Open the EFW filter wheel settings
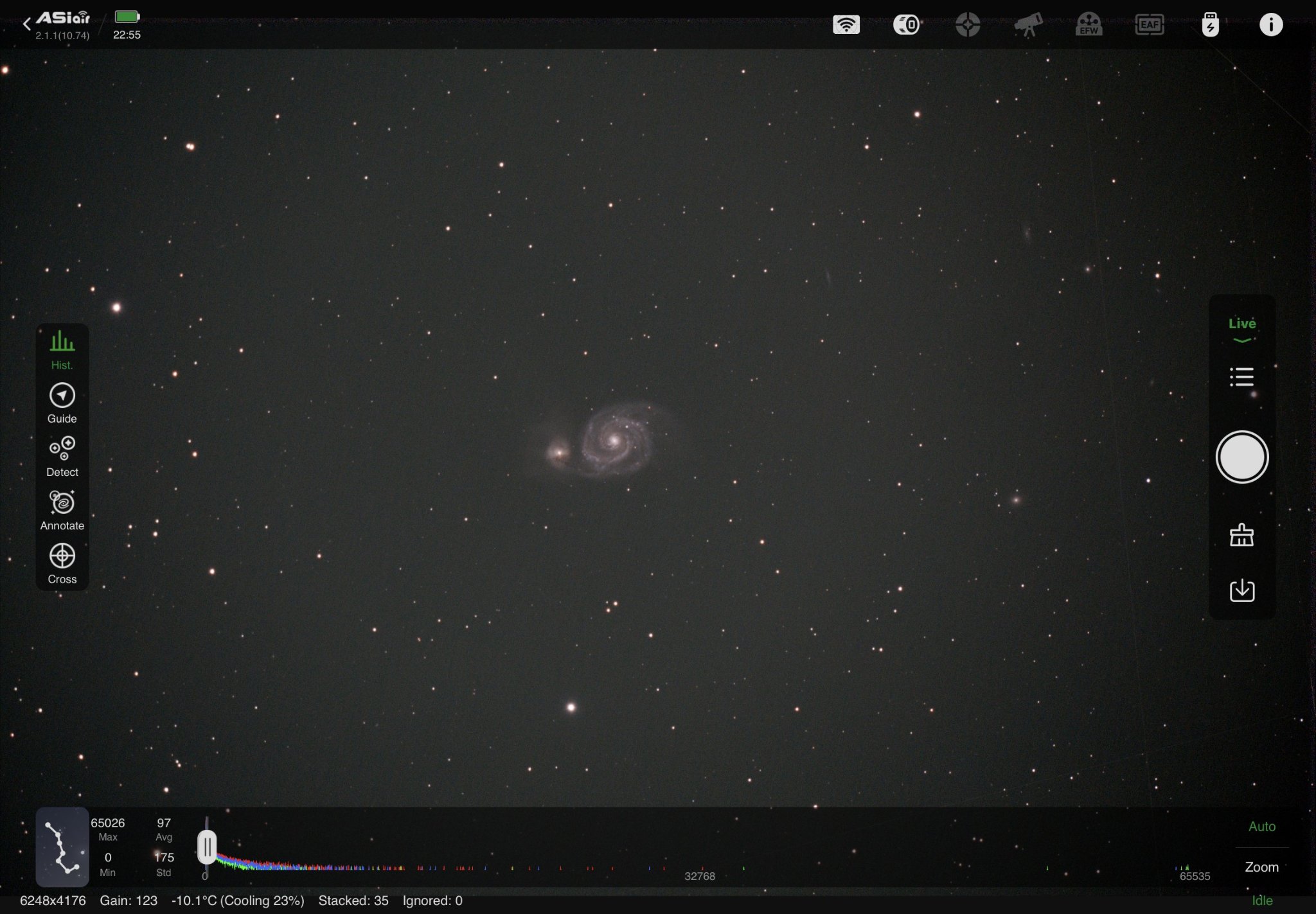Viewport: 1316px width, 914px height. (x=1089, y=25)
